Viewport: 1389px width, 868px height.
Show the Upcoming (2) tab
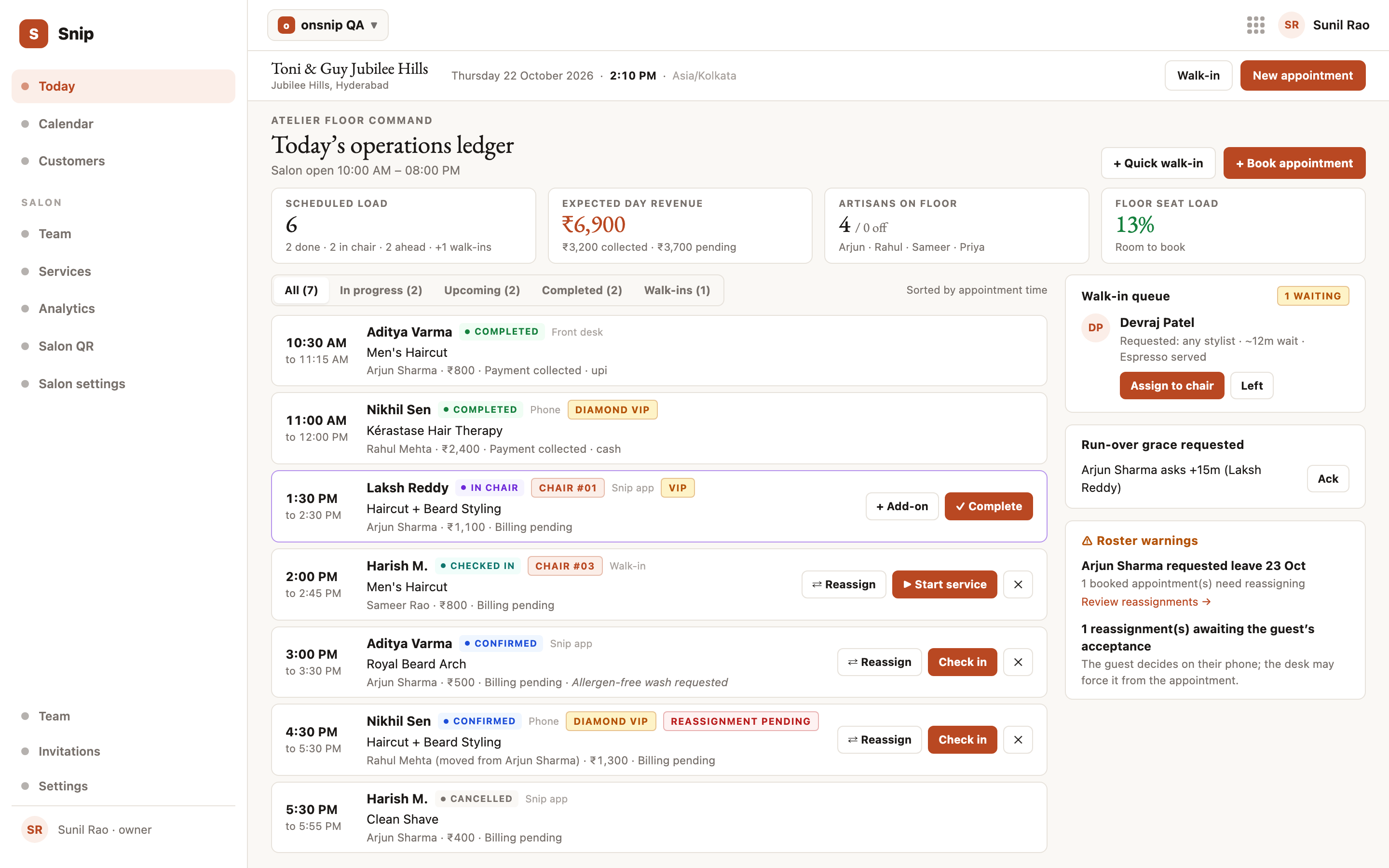point(481,290)
